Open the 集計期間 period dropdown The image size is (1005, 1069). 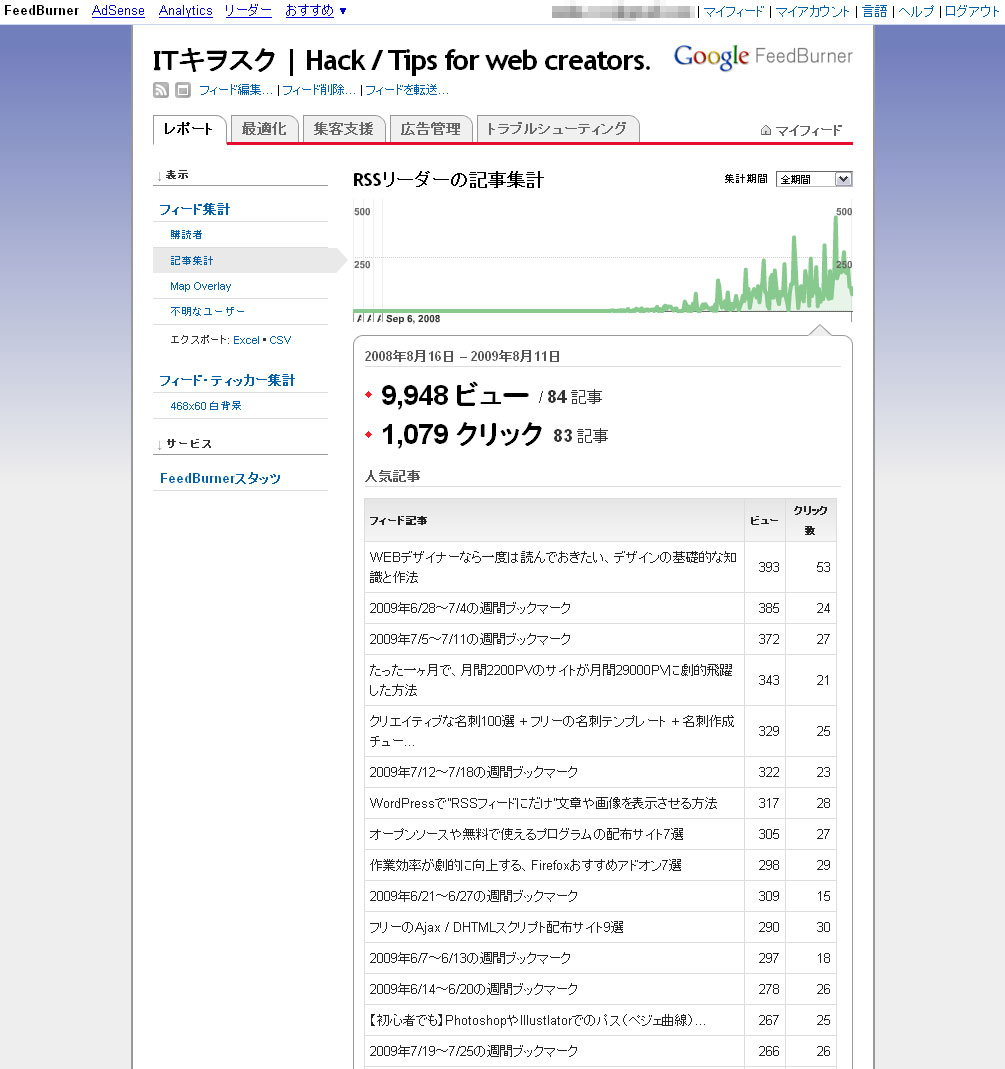pos(813,179)
